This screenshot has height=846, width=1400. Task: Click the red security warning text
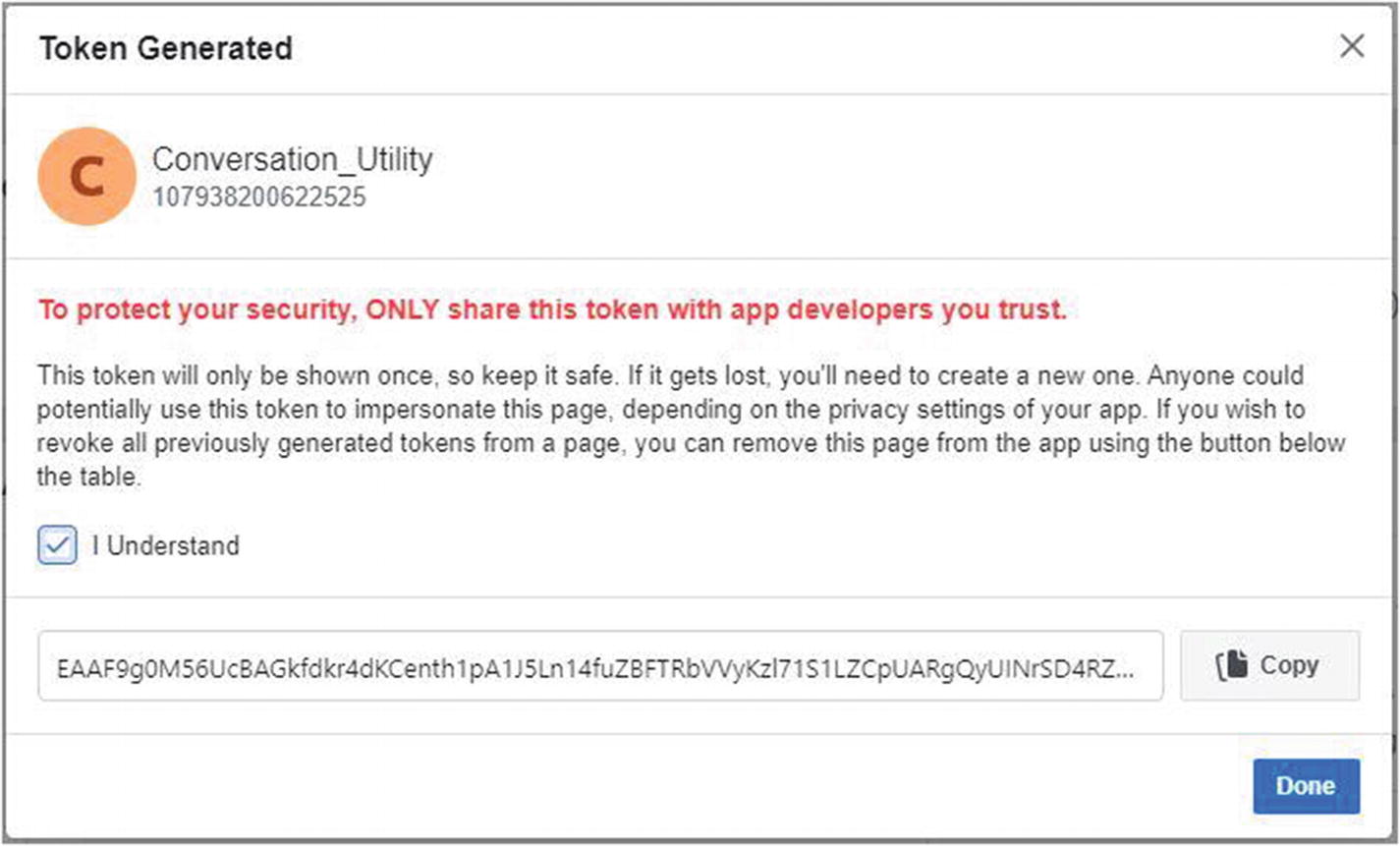[552, 311]
